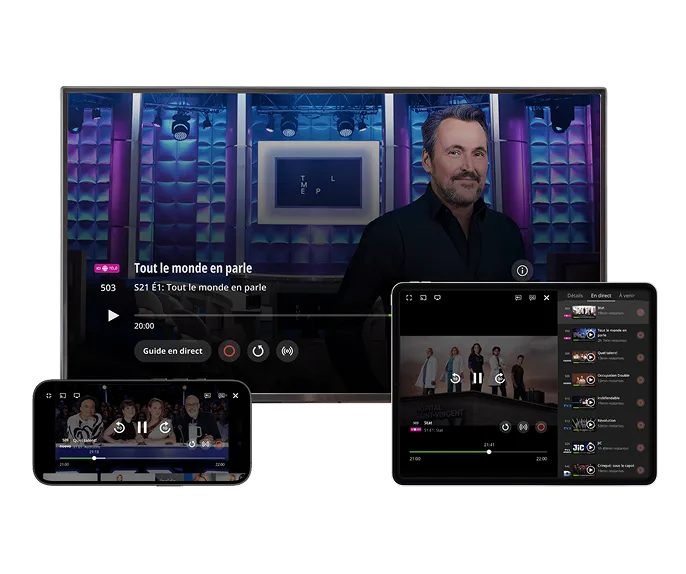Click channel number 503 on TV
The width and height of the screenshot is (686, 574).
[108, 288]
